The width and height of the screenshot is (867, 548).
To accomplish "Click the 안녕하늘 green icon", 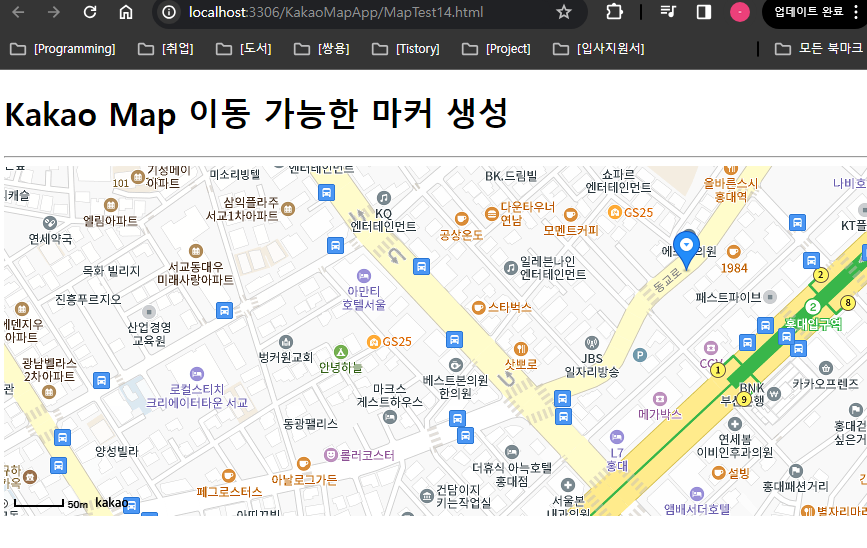I will click(341, 352).
